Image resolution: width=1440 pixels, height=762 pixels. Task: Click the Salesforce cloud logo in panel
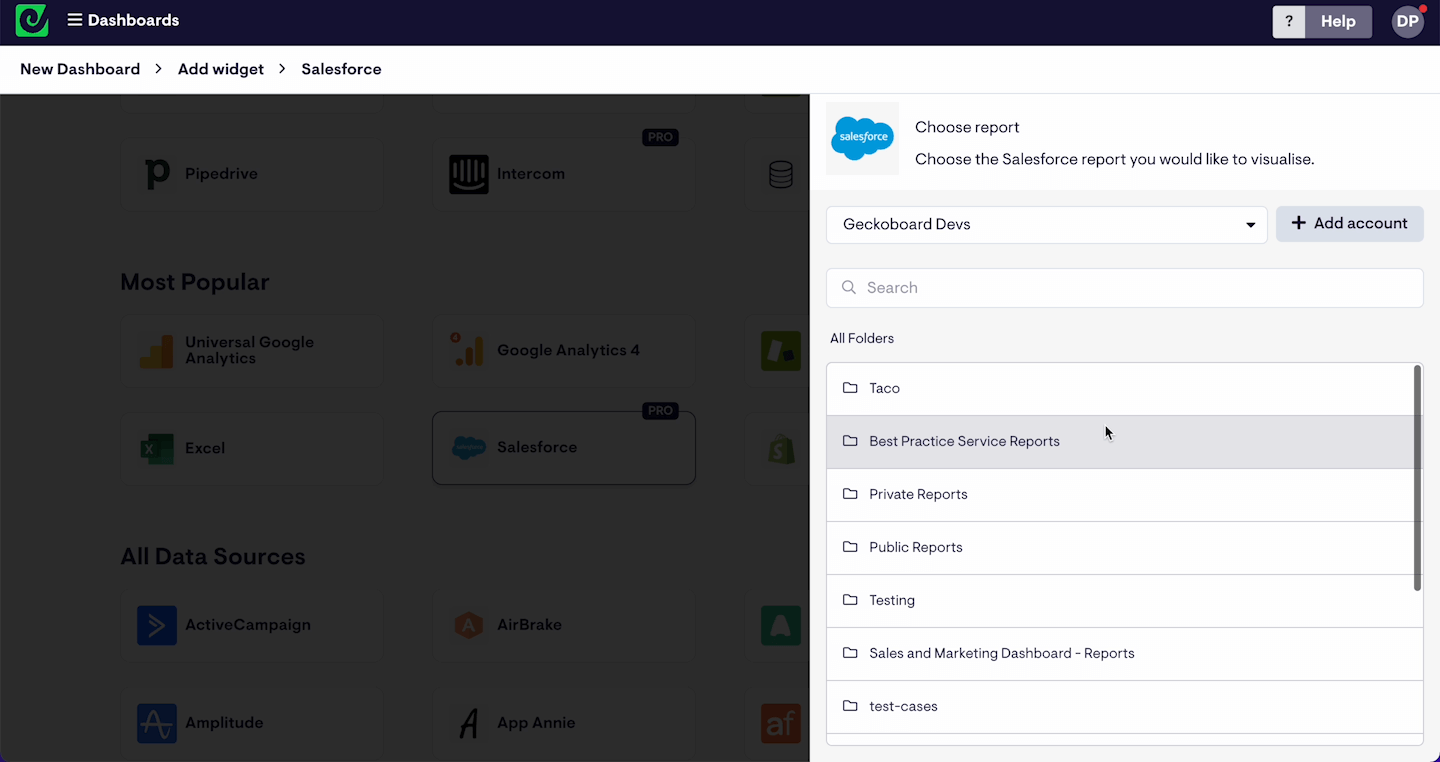click(863, 138)
